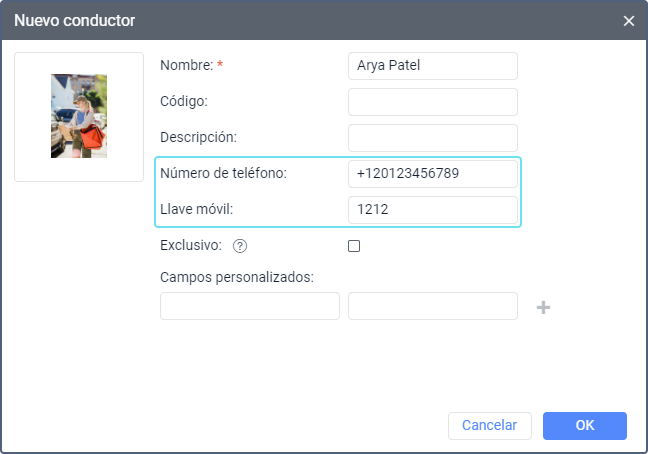Viewport: 648px width, 454px height.
Task: Click the driver photo thumbnail
Action: pyautogui.click(x=79, y=116)
